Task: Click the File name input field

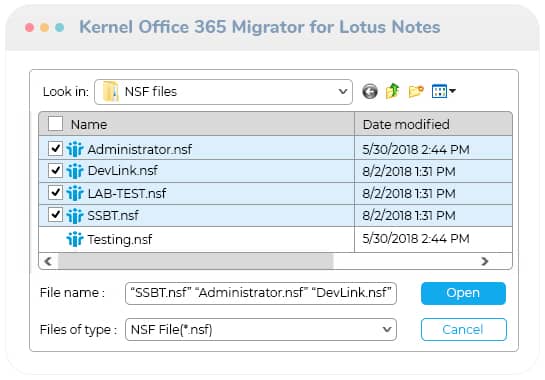Action: (261, 293)
